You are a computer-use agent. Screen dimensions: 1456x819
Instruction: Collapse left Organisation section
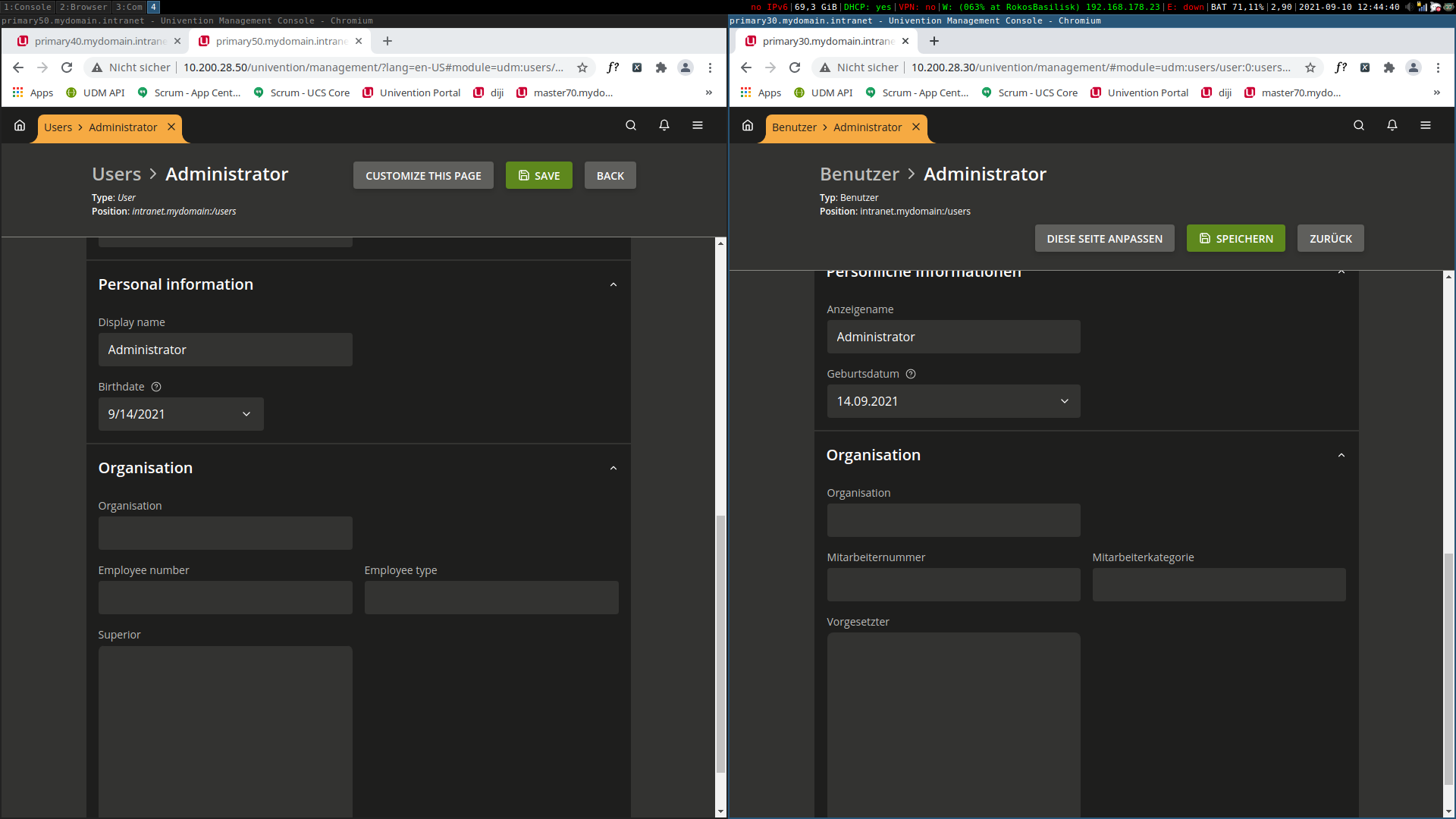[x=613, y=469]
